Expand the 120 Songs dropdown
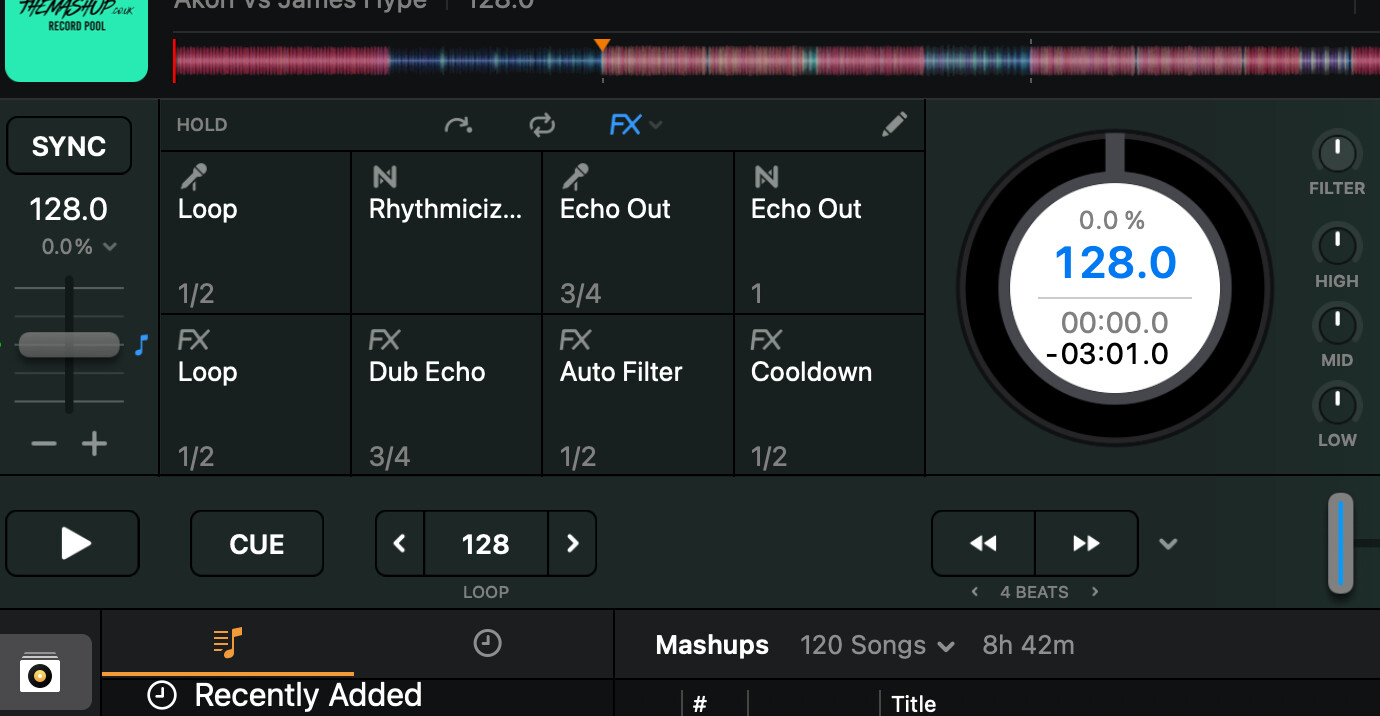Image resolution: width=1380 pixels, height=716 pixels. (x=877, y=646)
